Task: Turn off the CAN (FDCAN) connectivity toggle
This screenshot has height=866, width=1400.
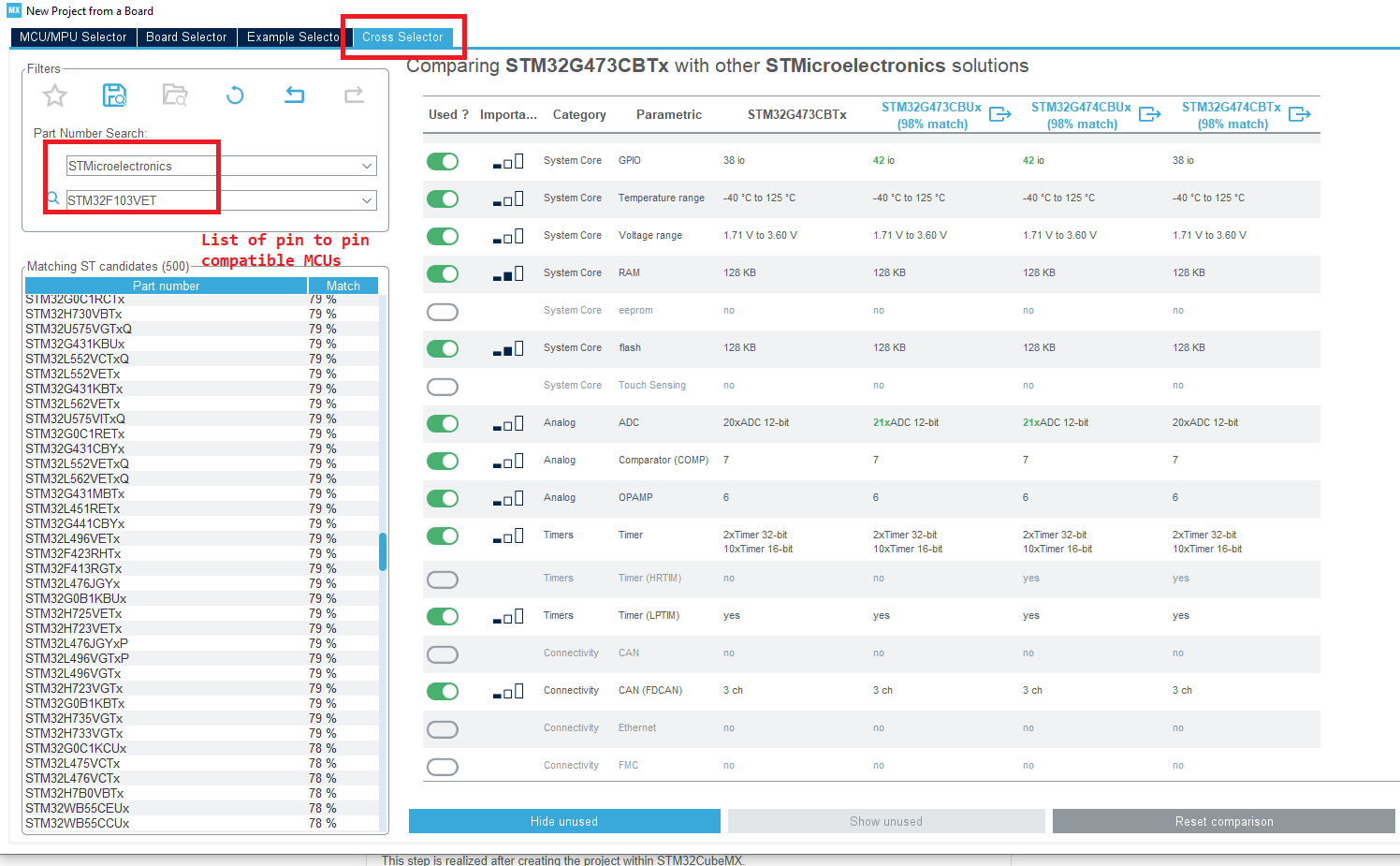Action: tap(442, 691)
